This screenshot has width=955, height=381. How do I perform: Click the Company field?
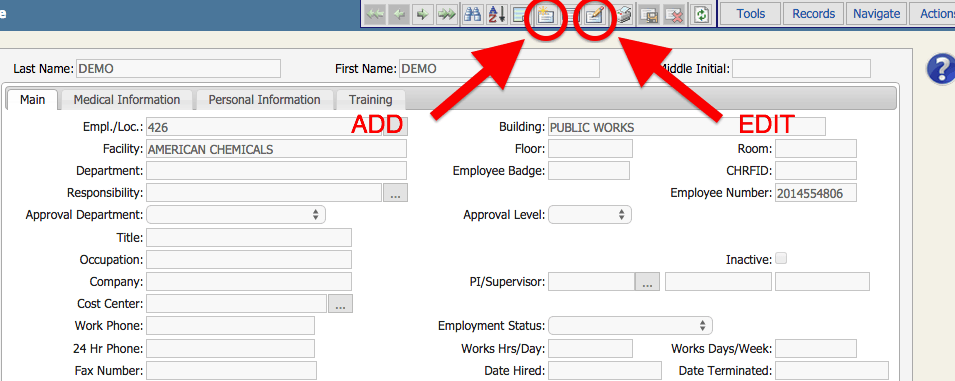click(248, 282)
